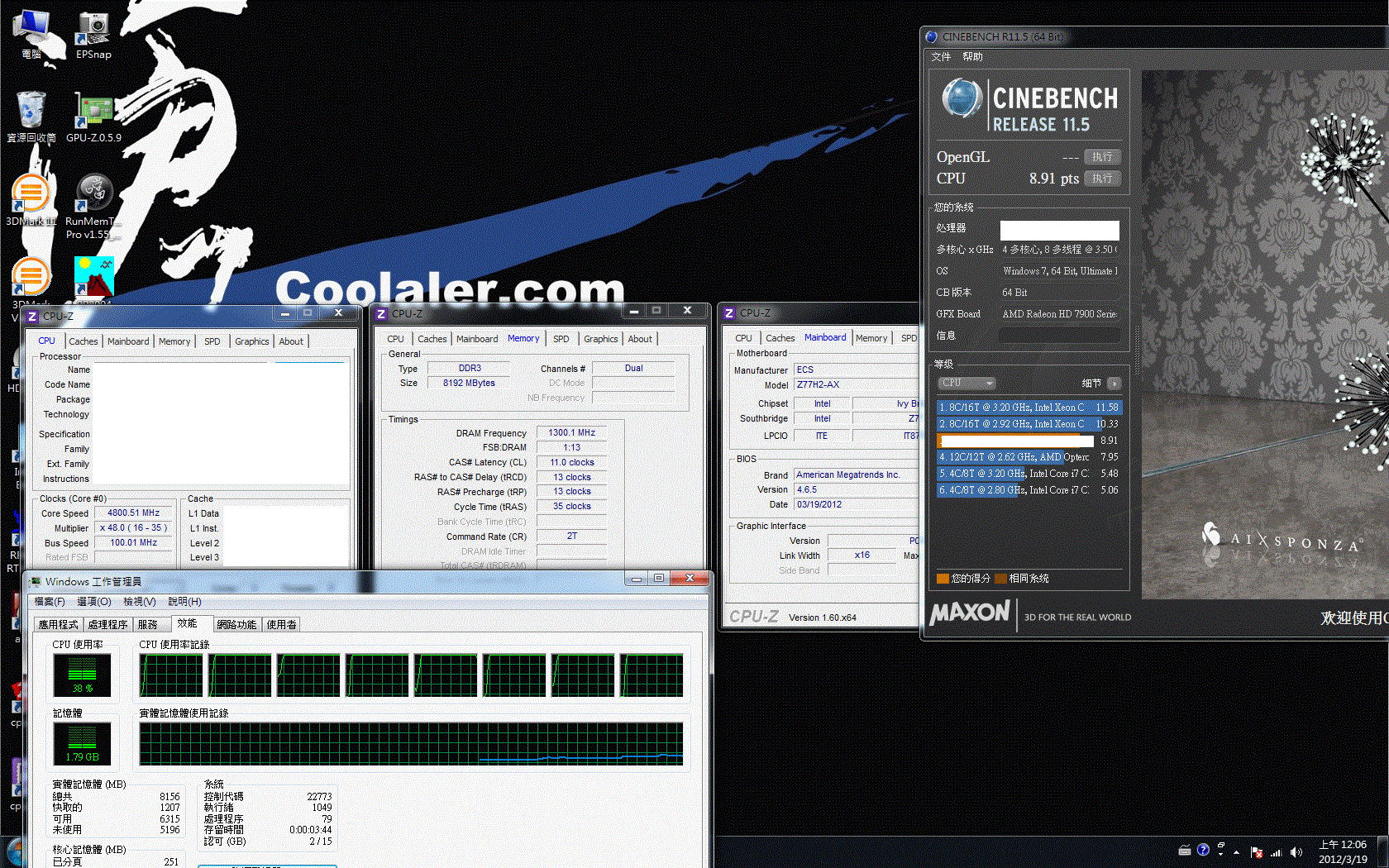Launch the RunMemTest Pro v1.55 shortcut
The width and height of the screenshot is (1389, 868).
pos(93,207)
